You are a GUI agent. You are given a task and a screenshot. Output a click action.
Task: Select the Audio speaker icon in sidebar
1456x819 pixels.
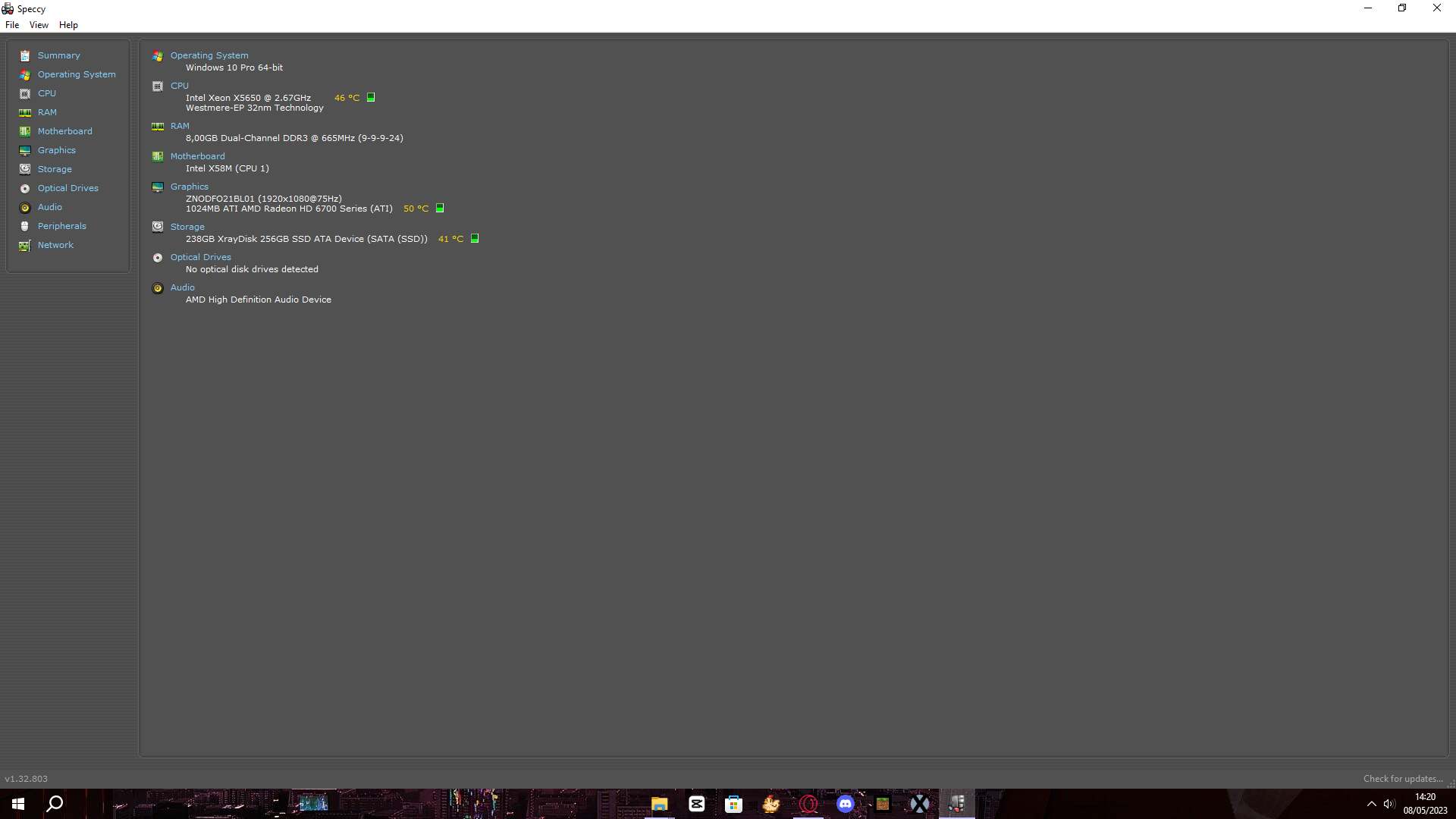(25, 208)
